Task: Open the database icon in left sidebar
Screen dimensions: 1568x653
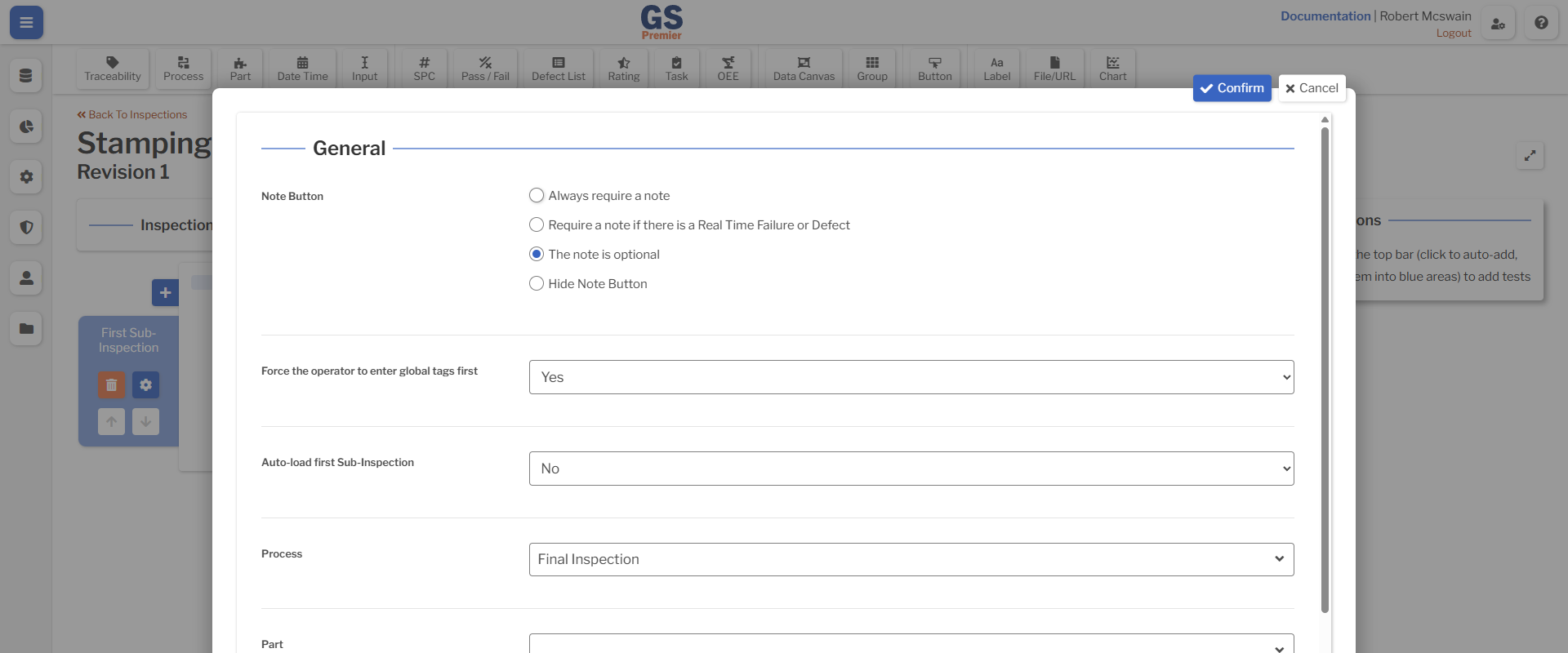Action: click(26, 76)
